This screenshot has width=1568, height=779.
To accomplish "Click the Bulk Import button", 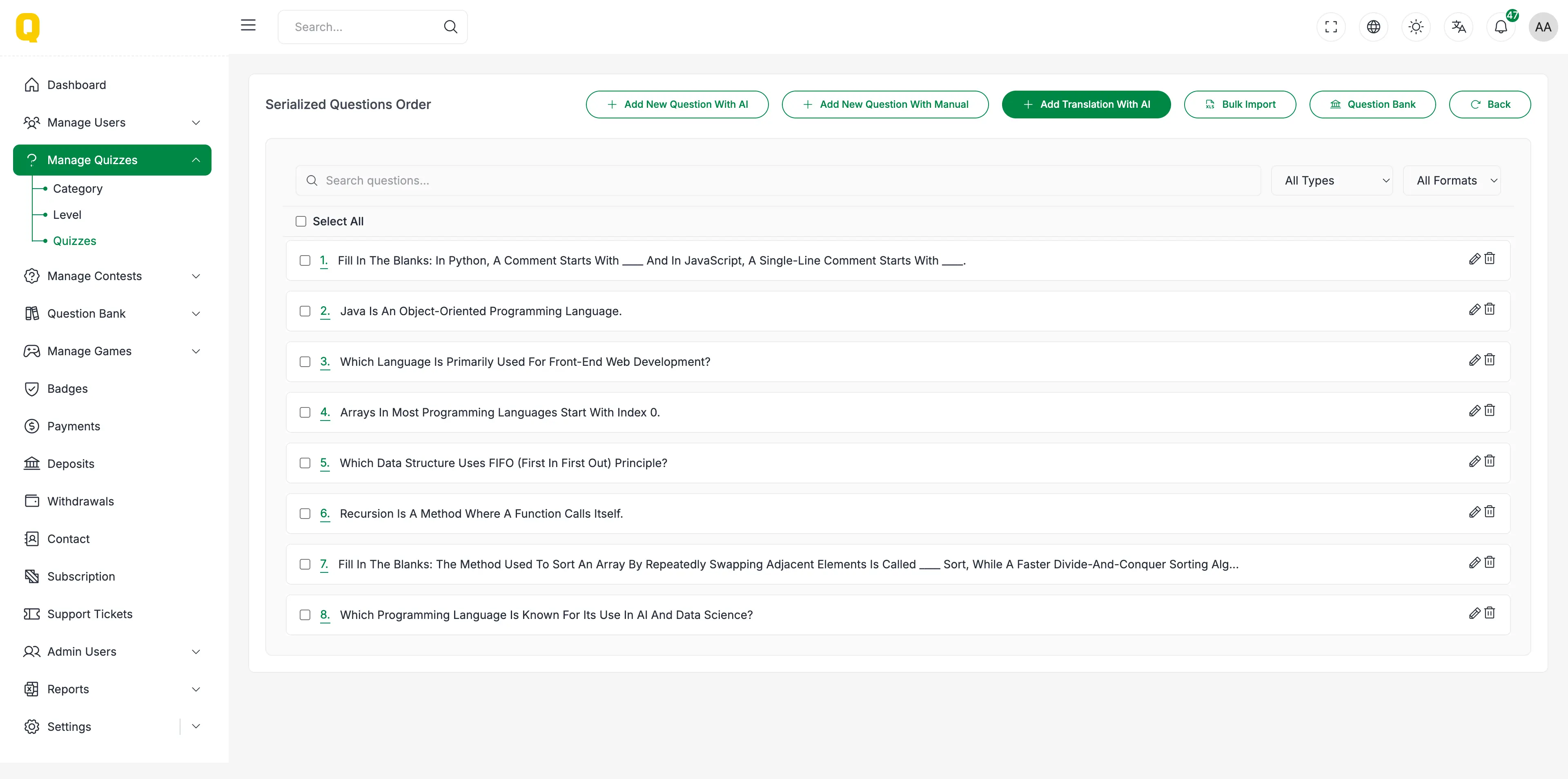I will coord(1240,105).
